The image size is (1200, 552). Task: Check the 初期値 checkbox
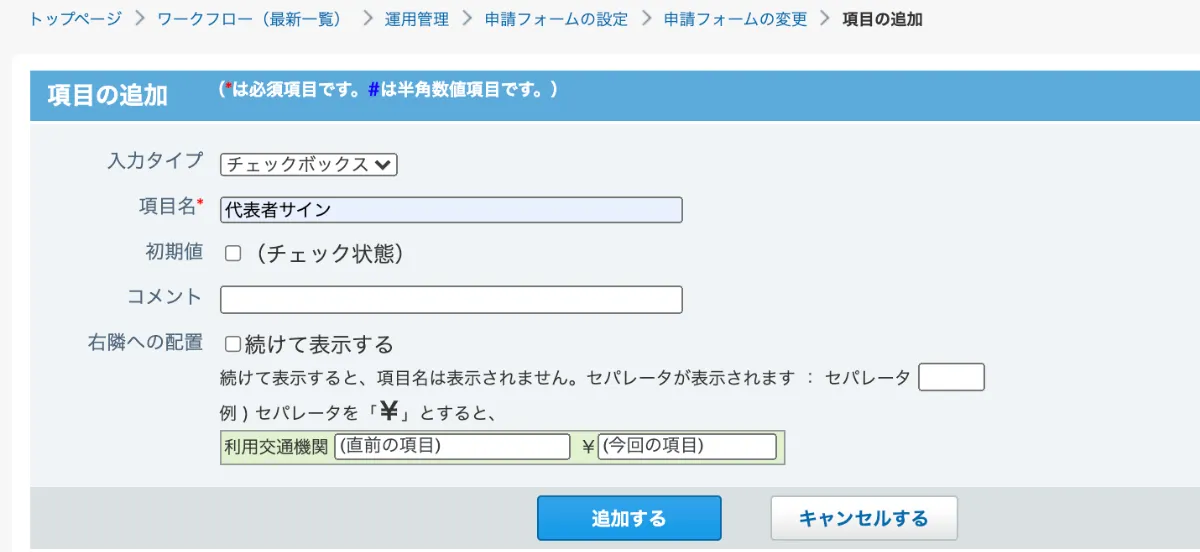[233, 254]
